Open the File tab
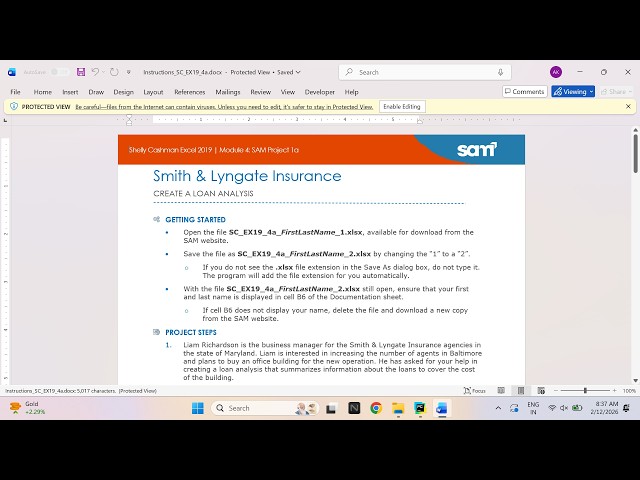 pyautogui.click(x=16, y=92)
